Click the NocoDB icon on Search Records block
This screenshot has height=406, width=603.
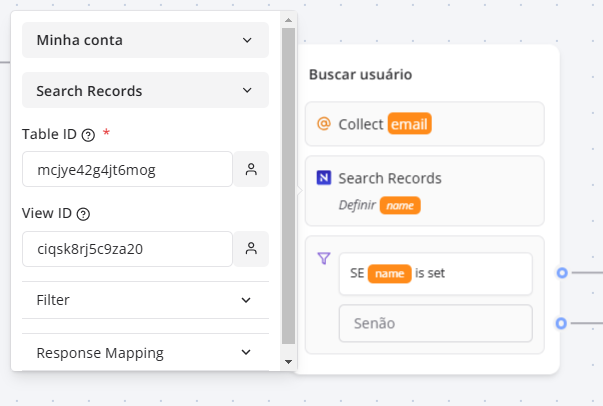[323, 178]
